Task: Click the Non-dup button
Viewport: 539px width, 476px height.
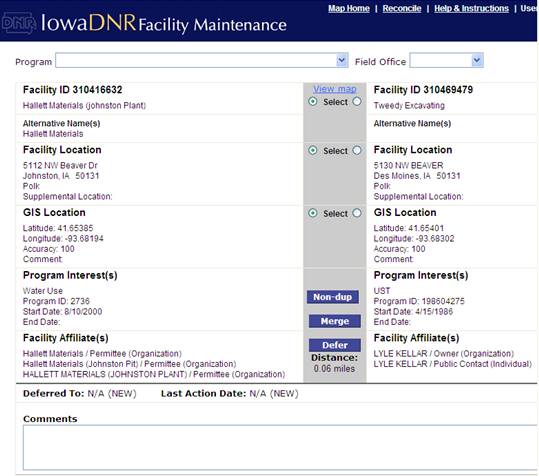Action: tap(333, 297)
